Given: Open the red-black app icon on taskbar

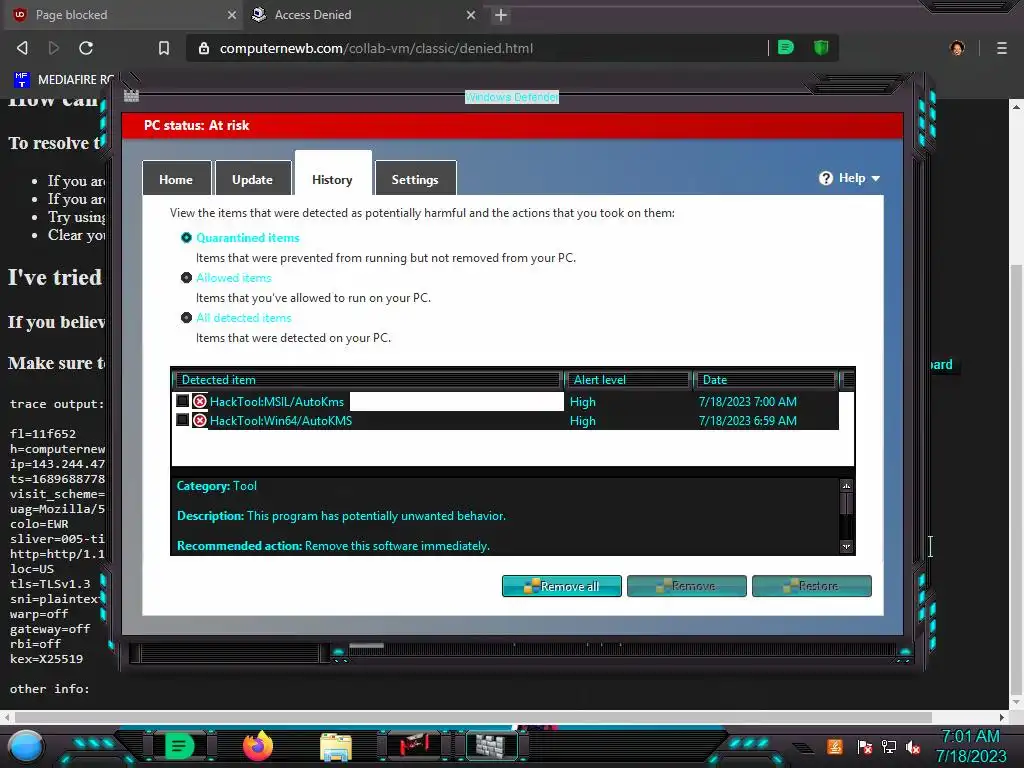Looking at the screenshot, I should click(414, 744).
